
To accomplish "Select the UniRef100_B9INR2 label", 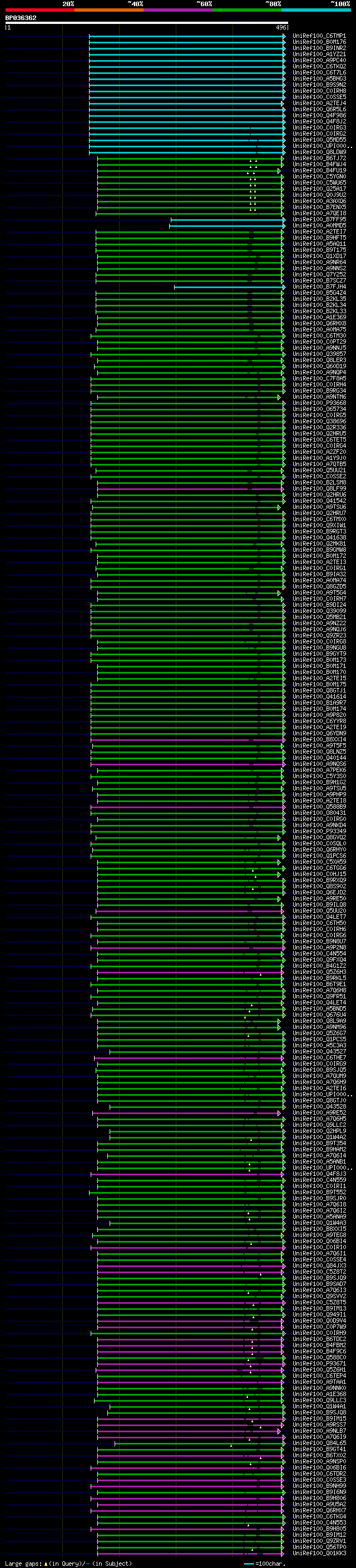I will pyautogui.click(x=319, y=48).
